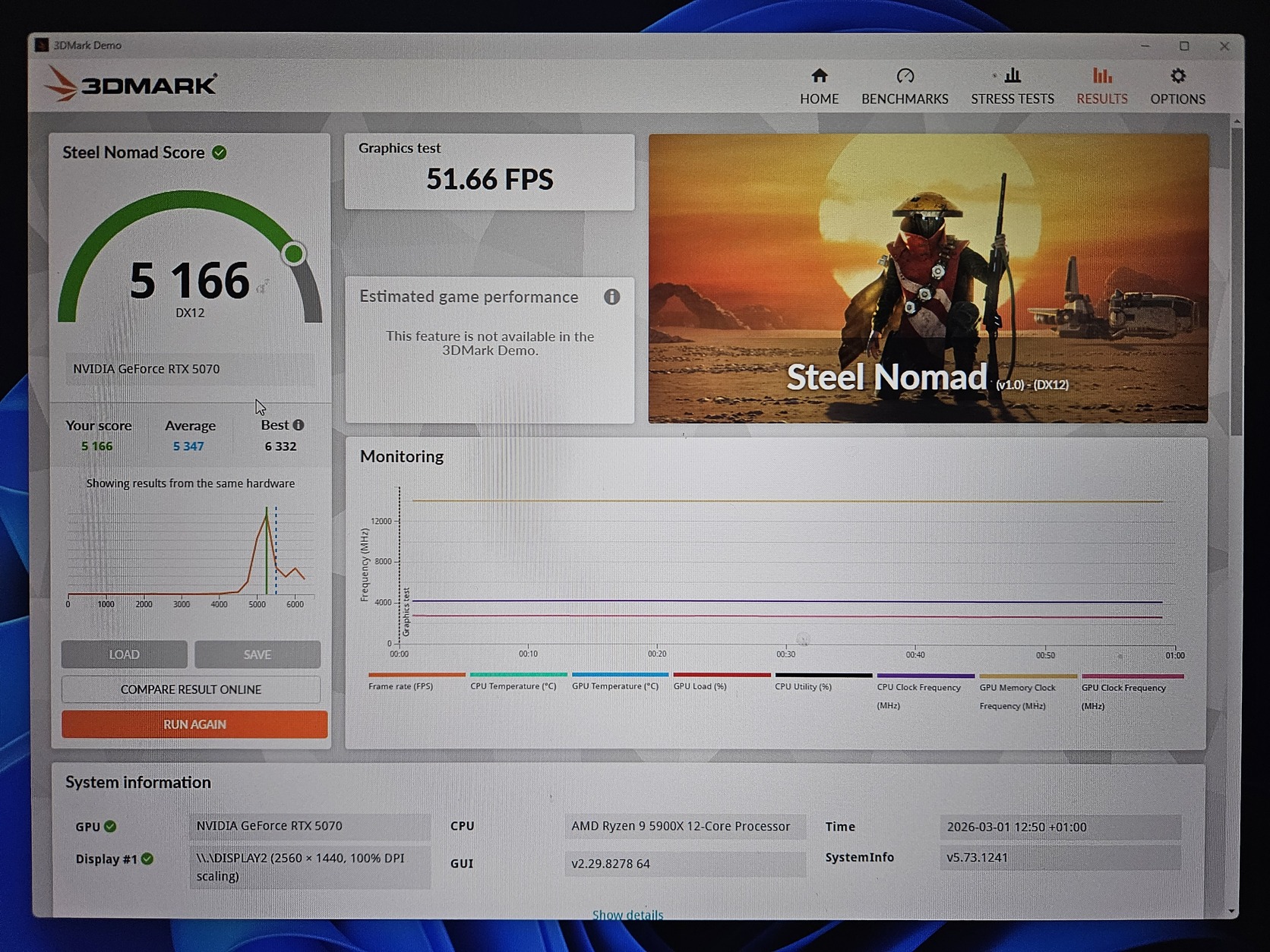Image resolution: width=1270 pixels, height=952 pixels.
Task: Click the Time value 2026-03-01 12:50
Action: [1060, 827]
